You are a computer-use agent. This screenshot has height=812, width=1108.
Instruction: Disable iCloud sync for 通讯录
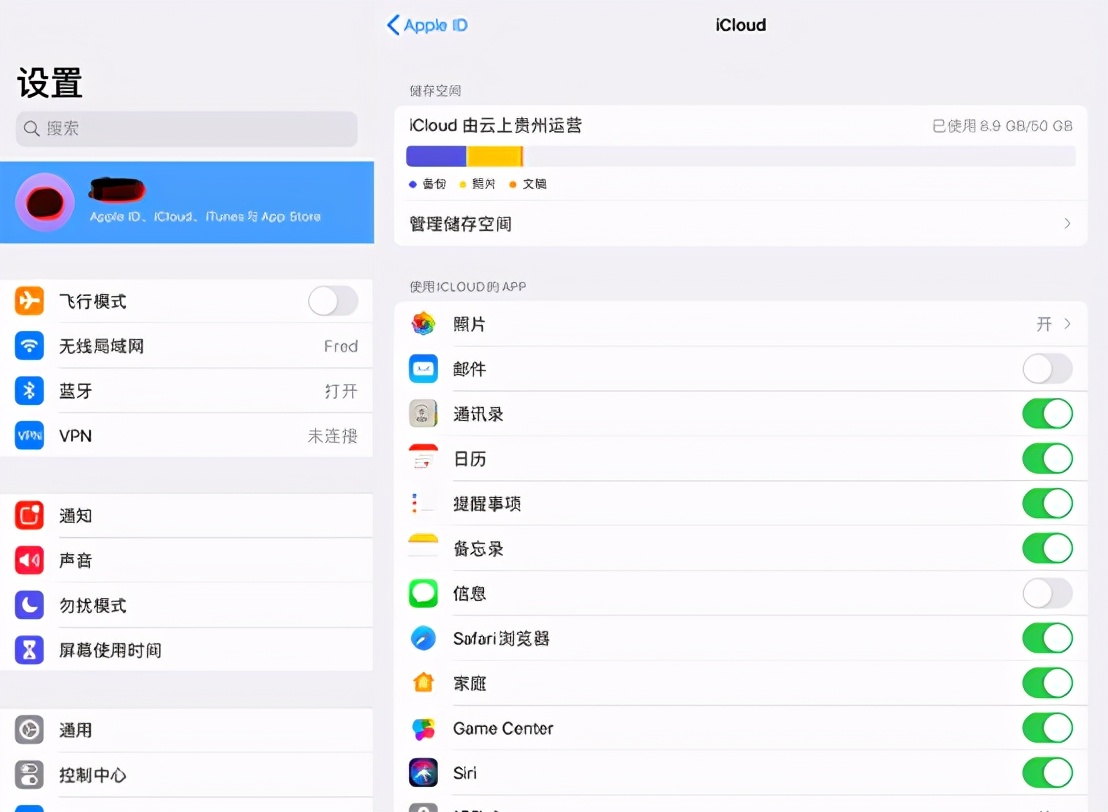pyautogui.click(x=1047, y=413)
